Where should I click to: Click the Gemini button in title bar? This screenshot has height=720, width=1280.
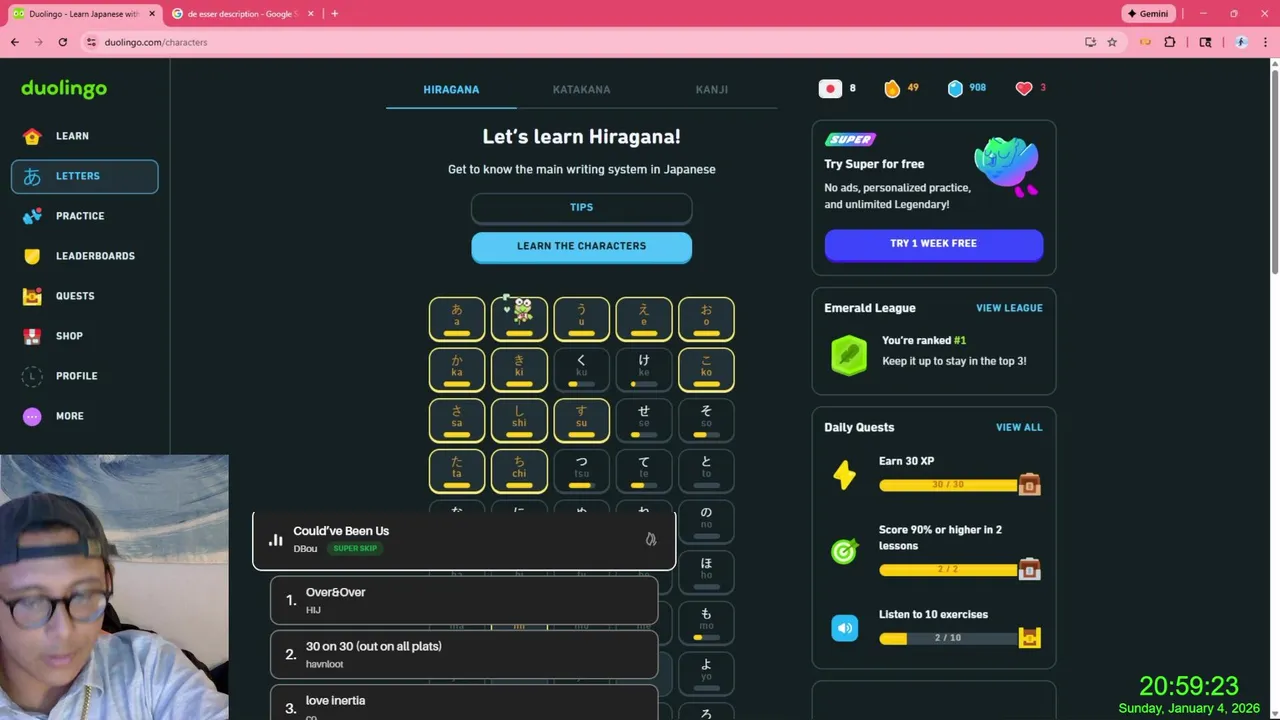click(1147, 14)
